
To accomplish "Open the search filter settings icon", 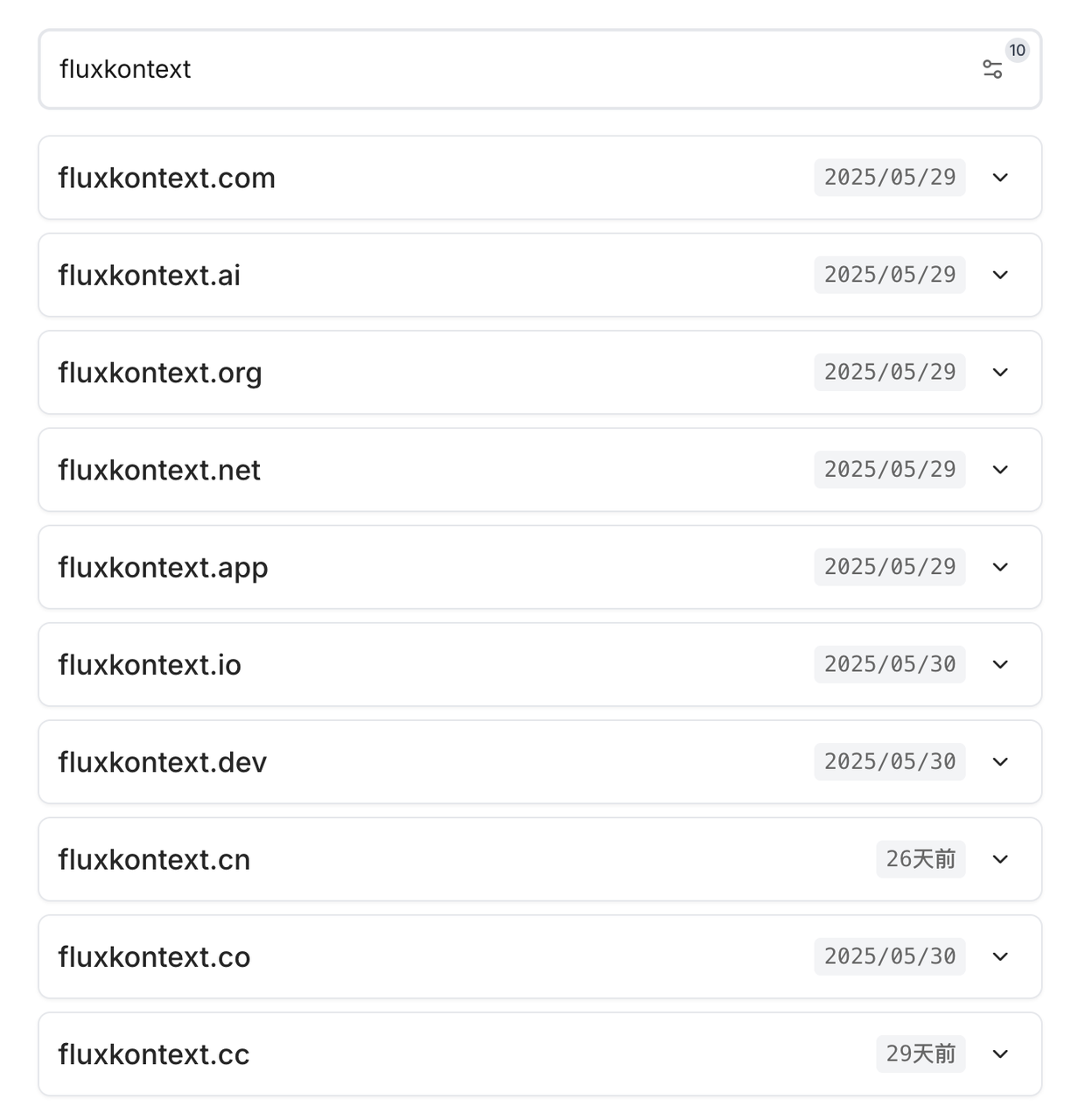I will [x=992, y=70].
